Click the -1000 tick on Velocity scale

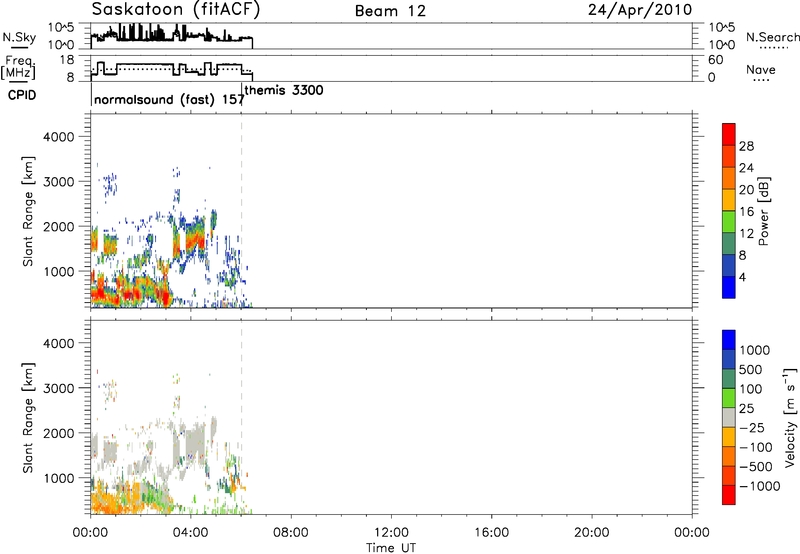tap(759, 486)
